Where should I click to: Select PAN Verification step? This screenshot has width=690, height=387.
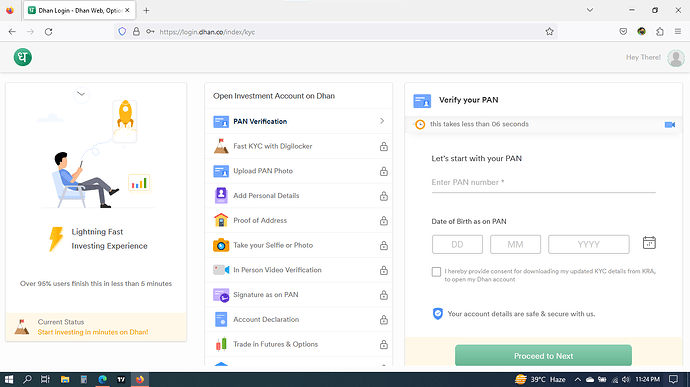tap(299, 121)
